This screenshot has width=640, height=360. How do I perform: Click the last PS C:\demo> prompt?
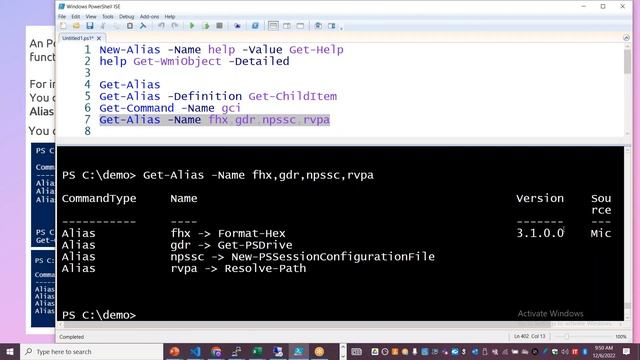pyautogui.click(x=99, y=315)
